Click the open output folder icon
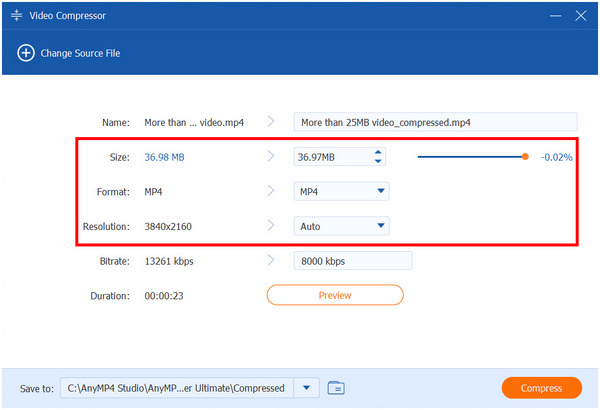 click(336, 388)
